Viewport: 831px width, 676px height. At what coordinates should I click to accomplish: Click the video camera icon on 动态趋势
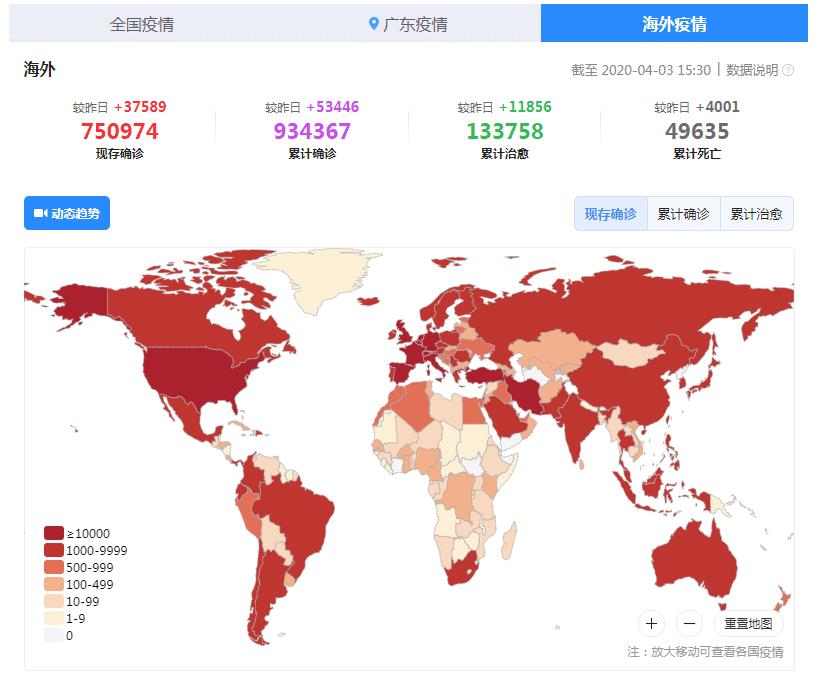(x=40, y=213)
